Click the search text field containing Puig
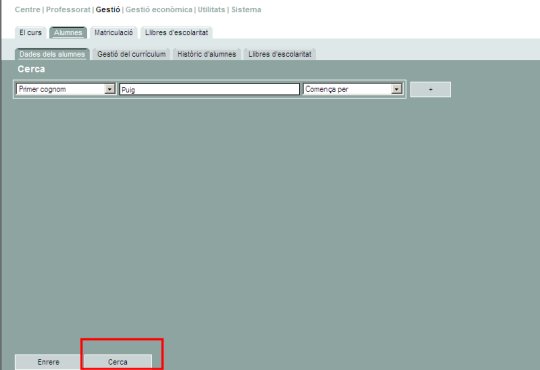540x370 pixels. 209,90
